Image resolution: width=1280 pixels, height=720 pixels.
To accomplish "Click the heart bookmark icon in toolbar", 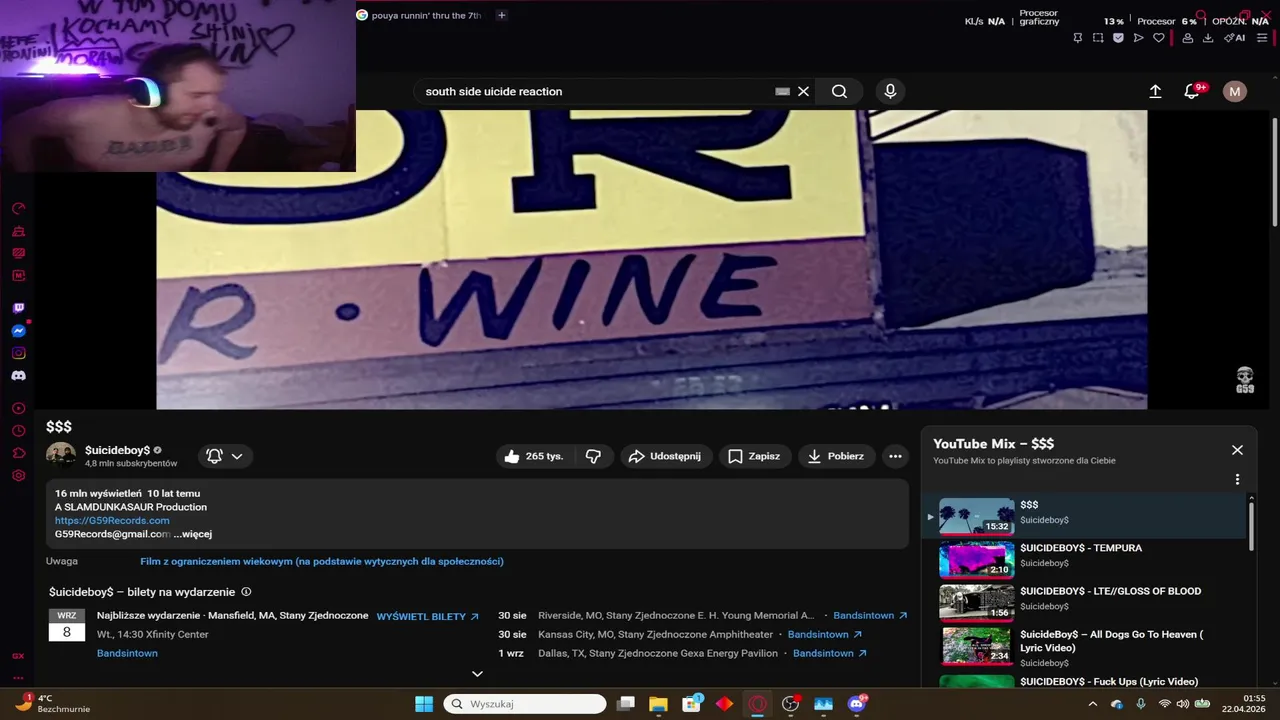I will tap(1159, 38).
